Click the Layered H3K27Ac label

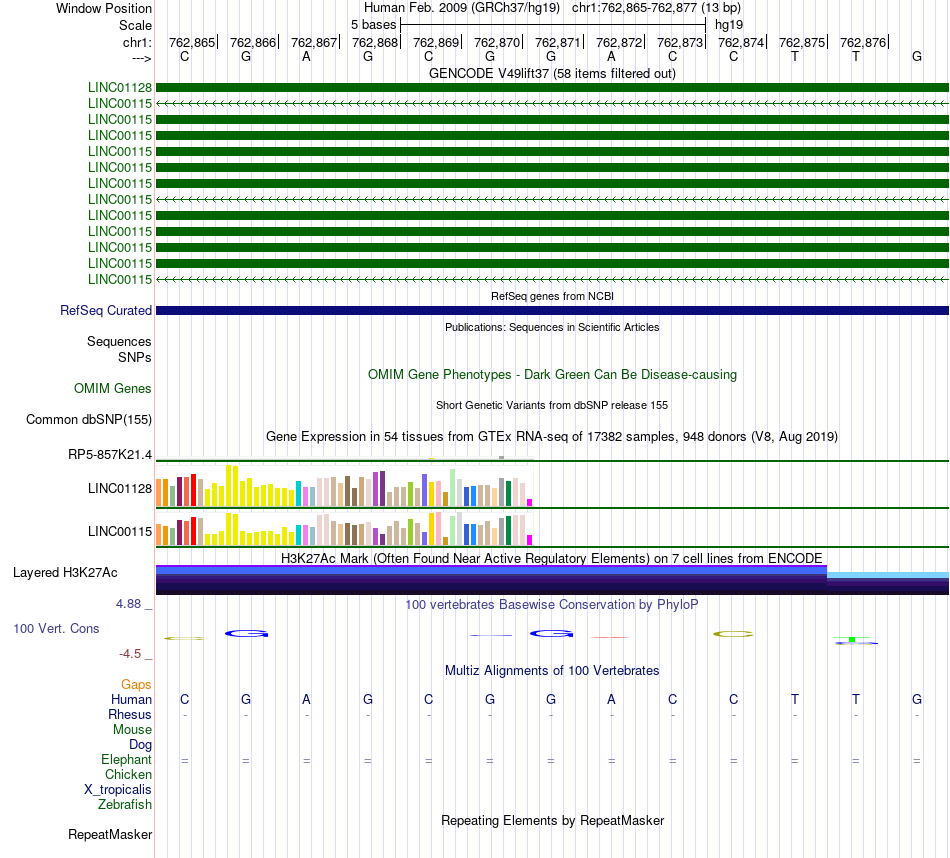[x=65, y=573]
